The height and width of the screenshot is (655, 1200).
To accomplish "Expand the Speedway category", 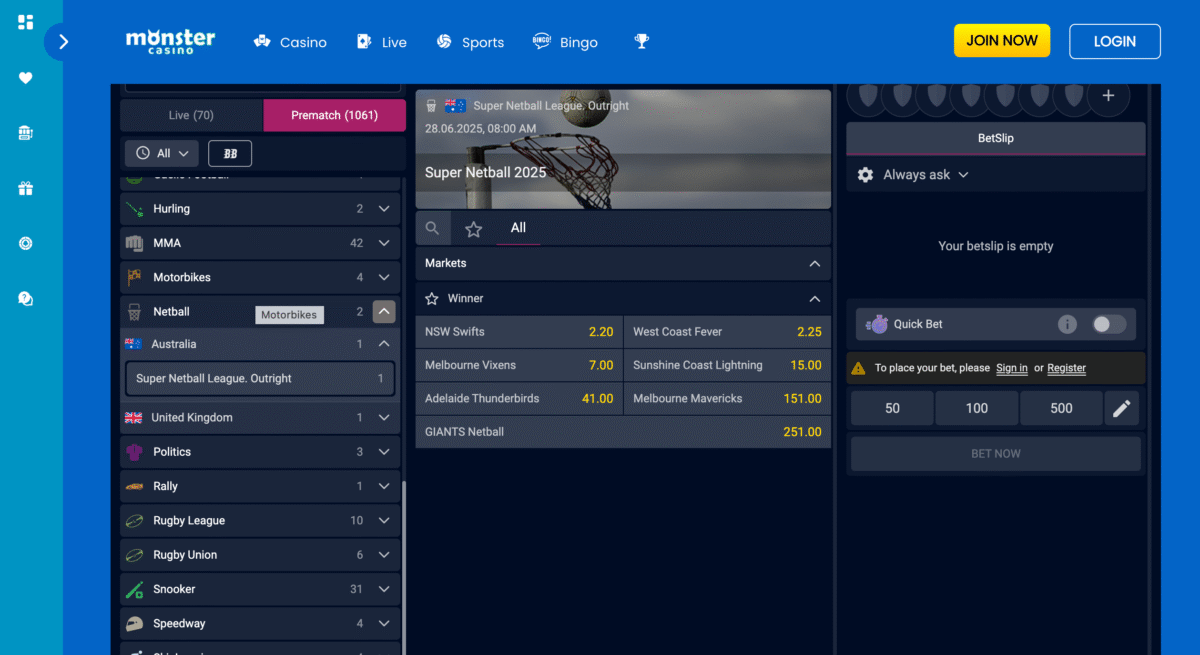I will (384, 623).
